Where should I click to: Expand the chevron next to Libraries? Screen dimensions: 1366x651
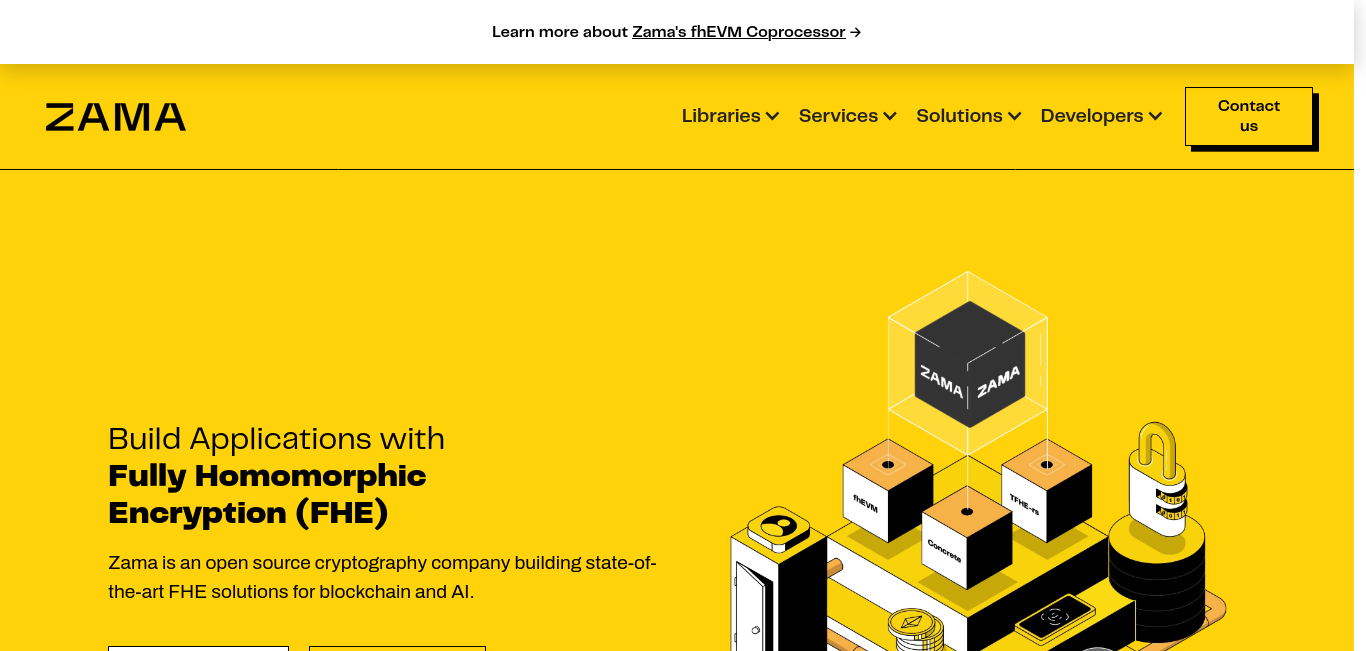[772, 116]
